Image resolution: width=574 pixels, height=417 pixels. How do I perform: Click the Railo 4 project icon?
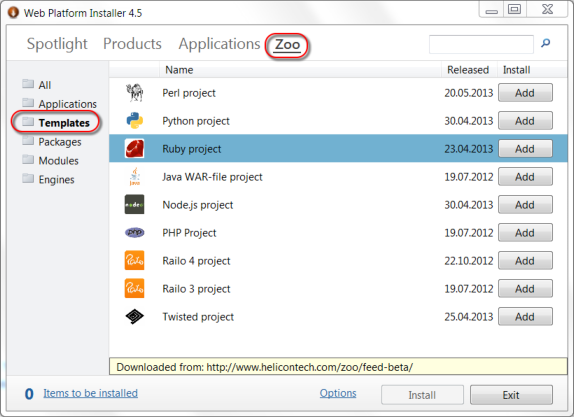point(134,261)
